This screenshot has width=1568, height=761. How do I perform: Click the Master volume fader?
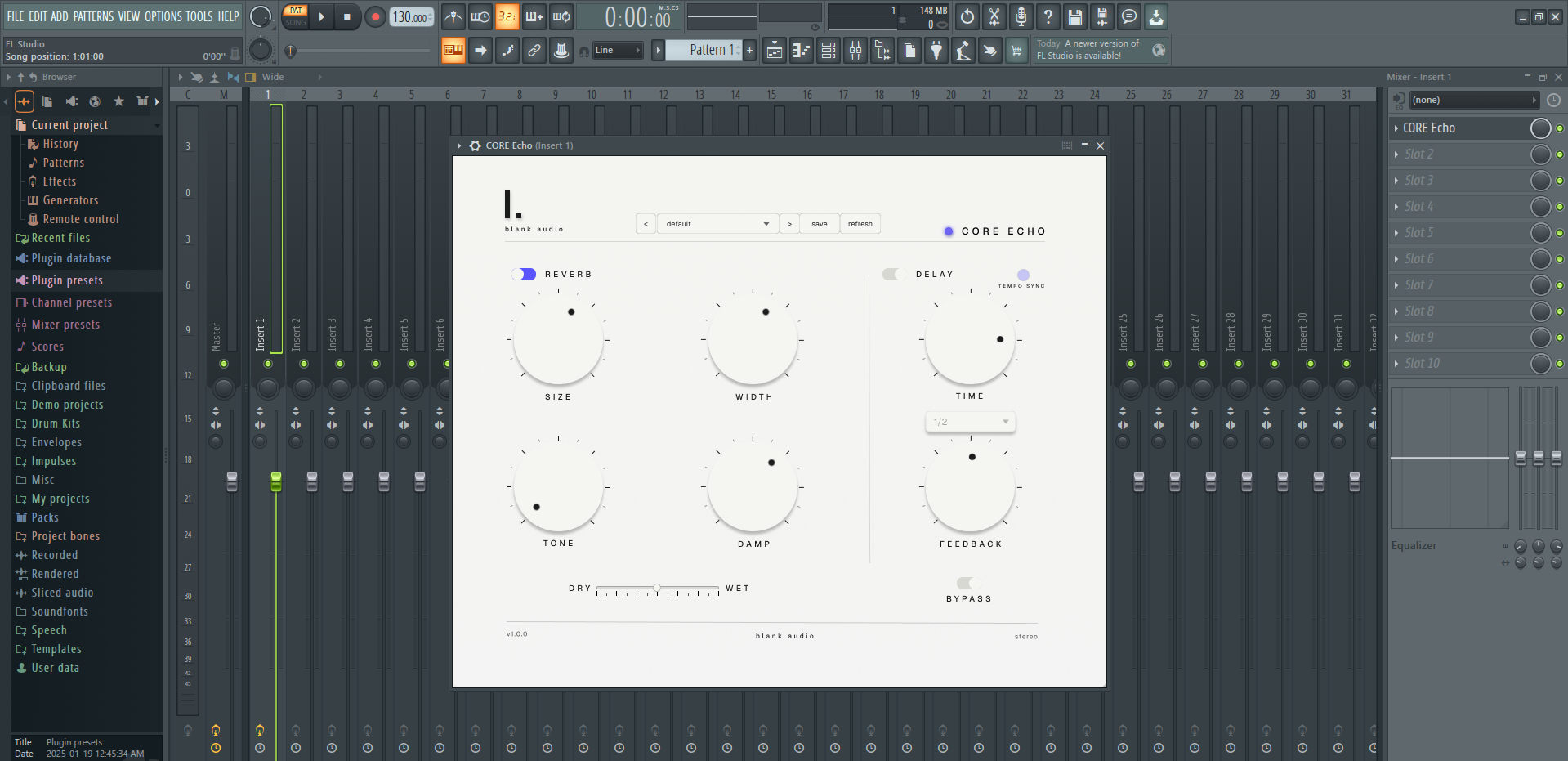point(232,481)
